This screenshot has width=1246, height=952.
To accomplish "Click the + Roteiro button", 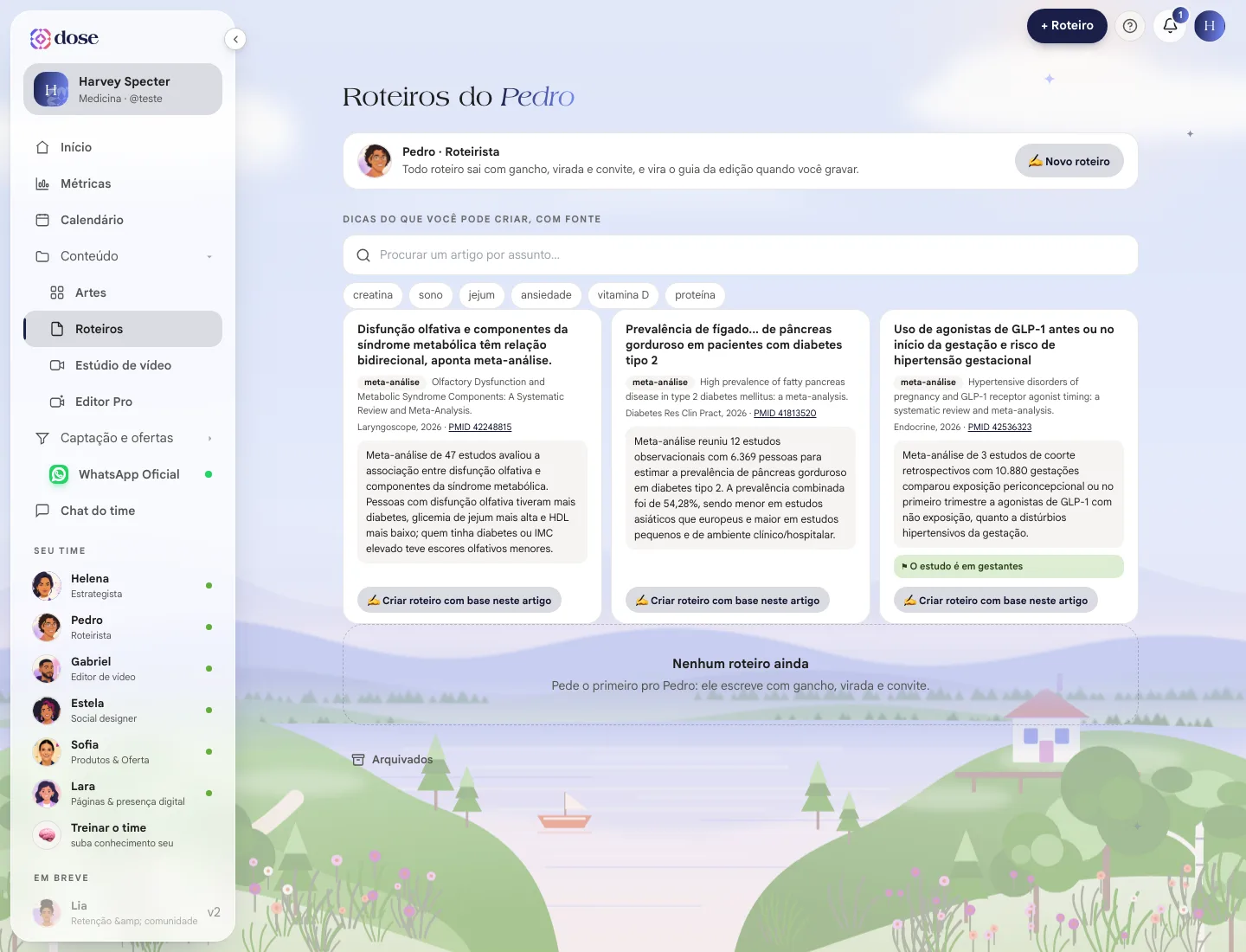I will [1067, 26].
